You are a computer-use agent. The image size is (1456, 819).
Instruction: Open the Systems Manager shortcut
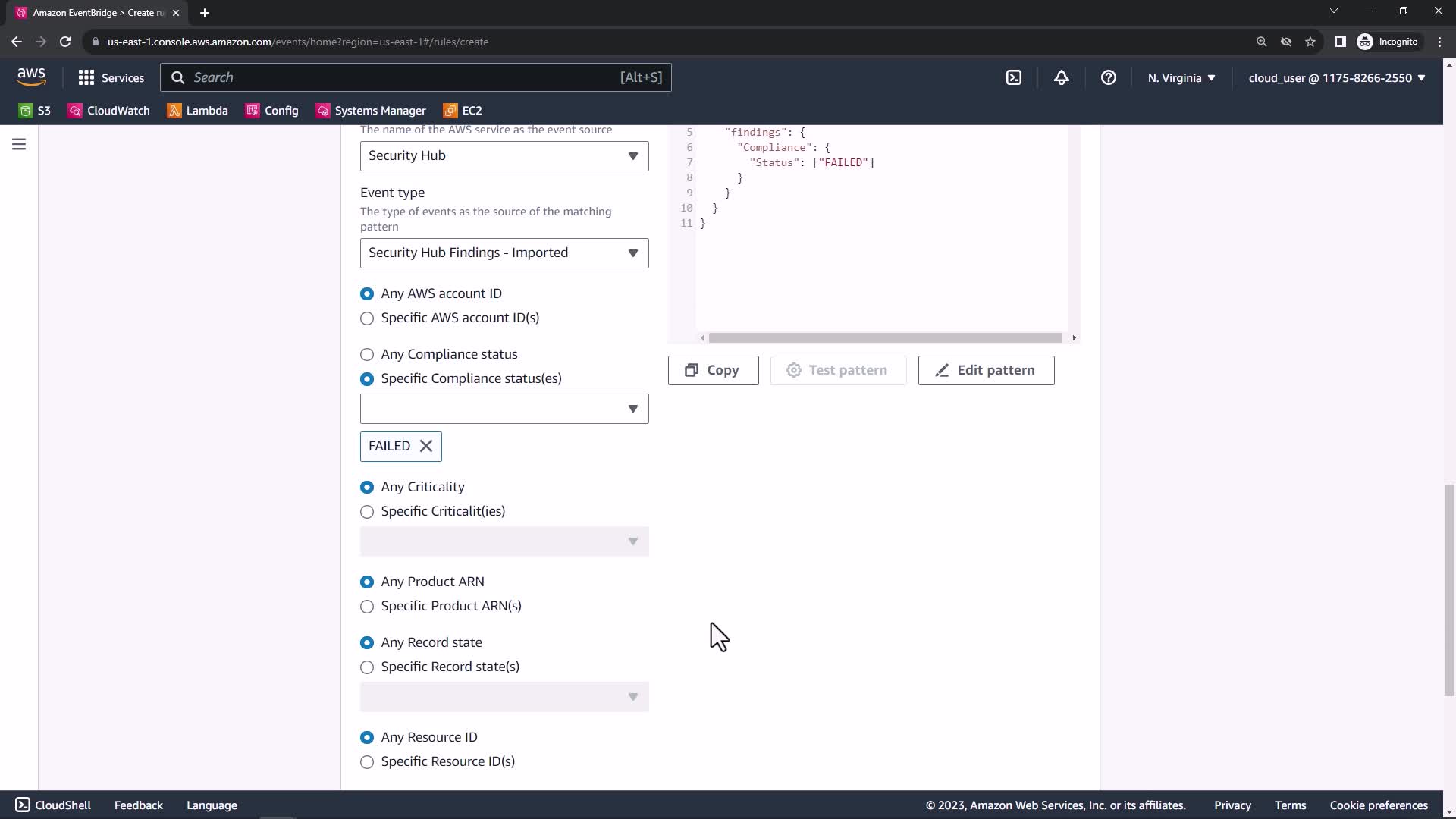(x=371, y=111)
